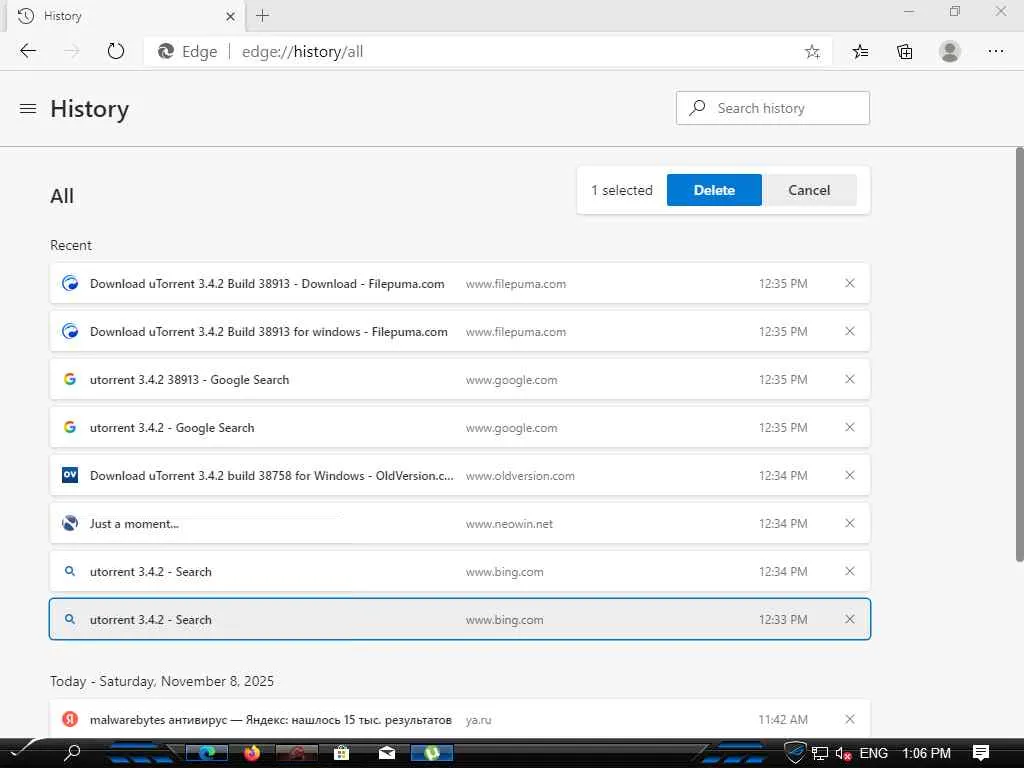Click the Filepuma favicon on first entry

(70, 283)
